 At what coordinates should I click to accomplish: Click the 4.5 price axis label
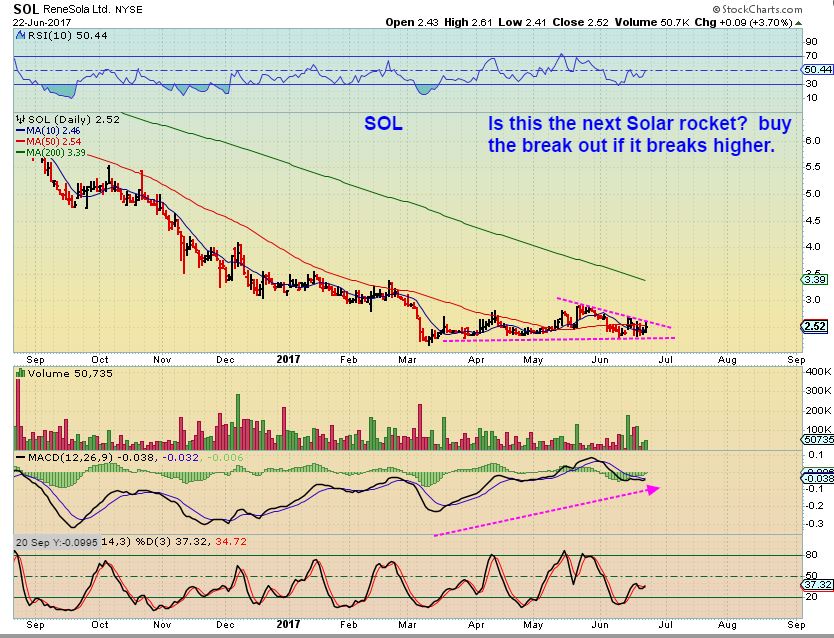(x=813, y=220)
